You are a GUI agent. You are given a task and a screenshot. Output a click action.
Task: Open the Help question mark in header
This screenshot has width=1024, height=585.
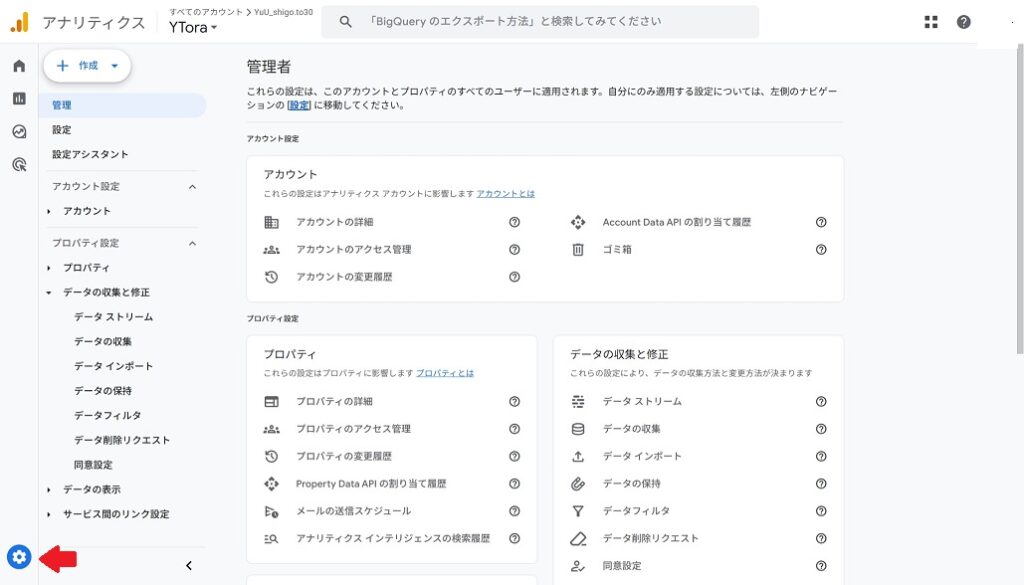pos(963,22)
